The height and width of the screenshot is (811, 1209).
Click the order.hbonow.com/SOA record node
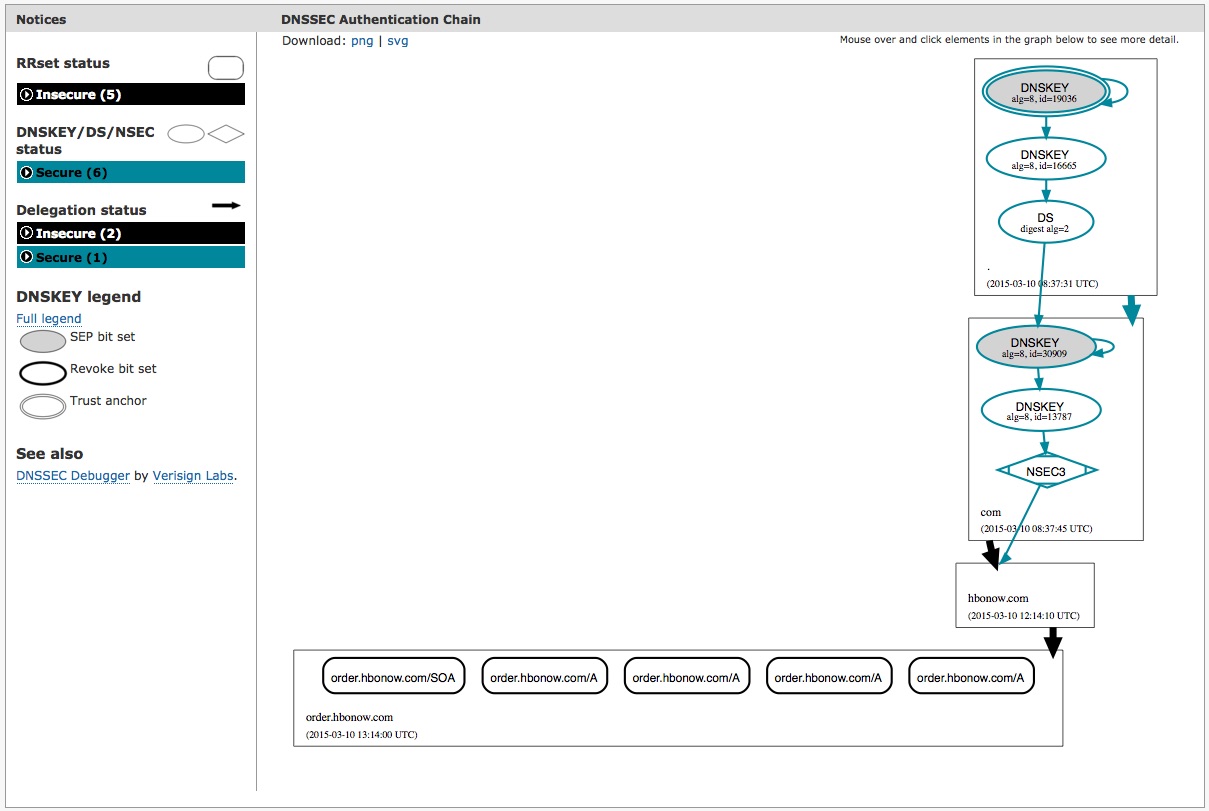(x=393, y=677)
